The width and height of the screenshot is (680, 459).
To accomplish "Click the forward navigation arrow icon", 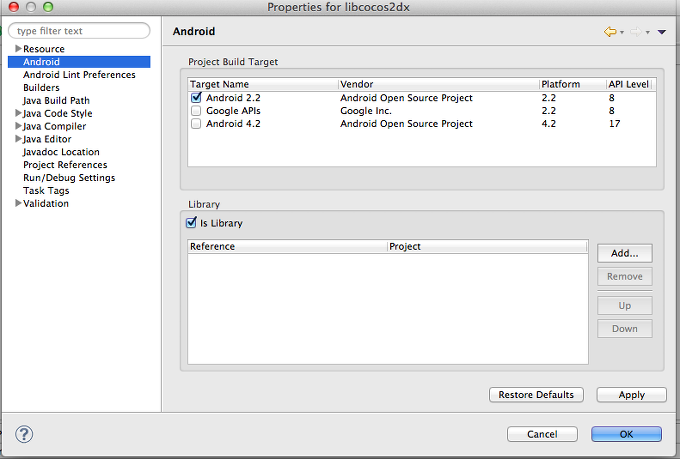I will point(636,32).
